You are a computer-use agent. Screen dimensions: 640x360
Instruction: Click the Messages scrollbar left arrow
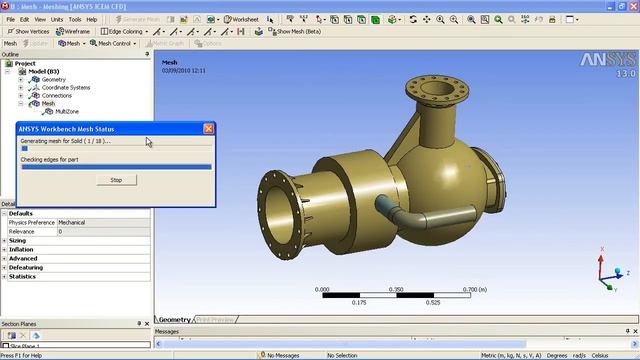[158, 344]
